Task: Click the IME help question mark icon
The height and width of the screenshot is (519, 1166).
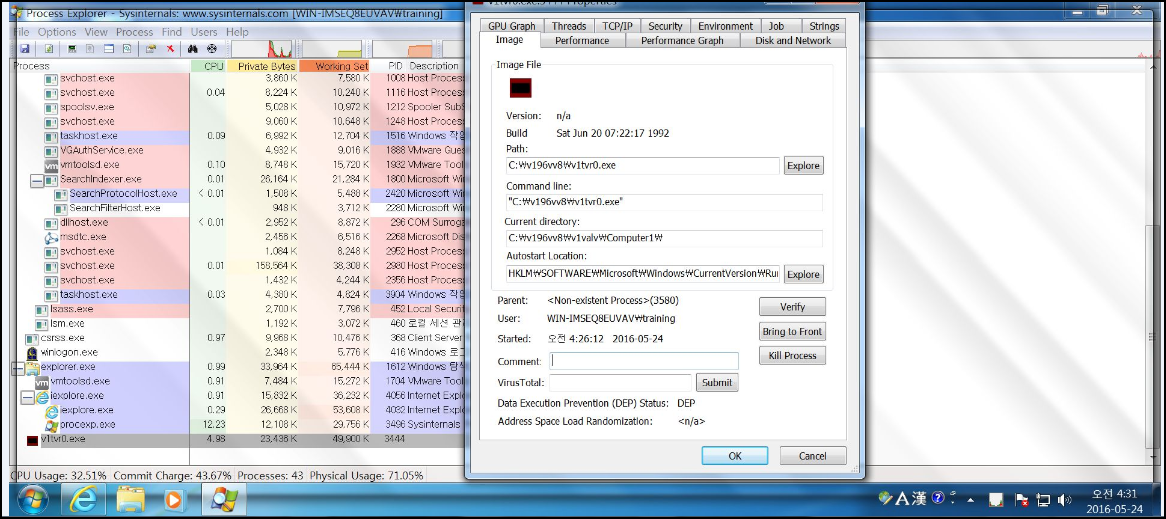Action: tap(938, 497)
